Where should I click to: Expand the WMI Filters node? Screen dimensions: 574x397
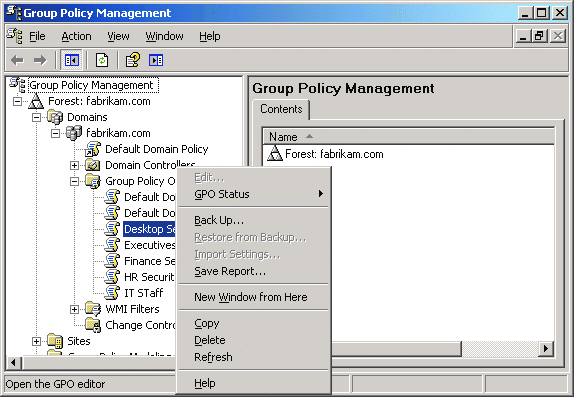point(74,309)
